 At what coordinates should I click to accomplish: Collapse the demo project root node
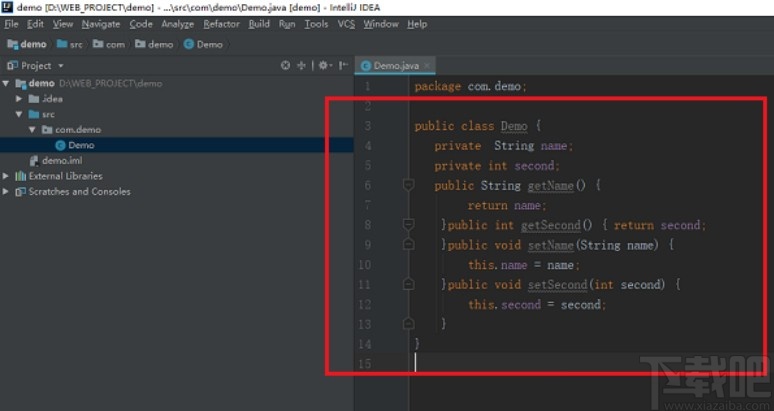click(x=6, y=83)
